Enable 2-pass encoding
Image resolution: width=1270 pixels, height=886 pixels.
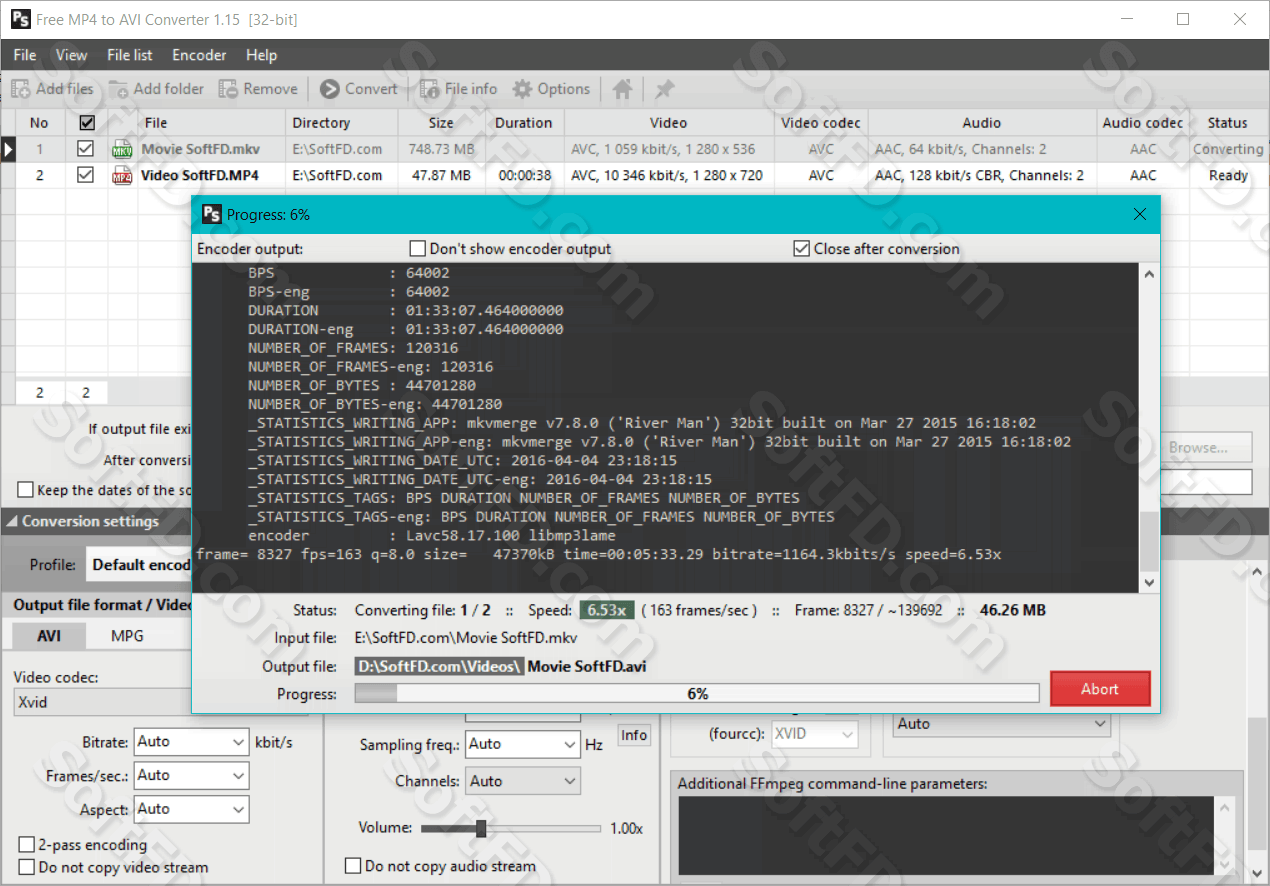27,845
